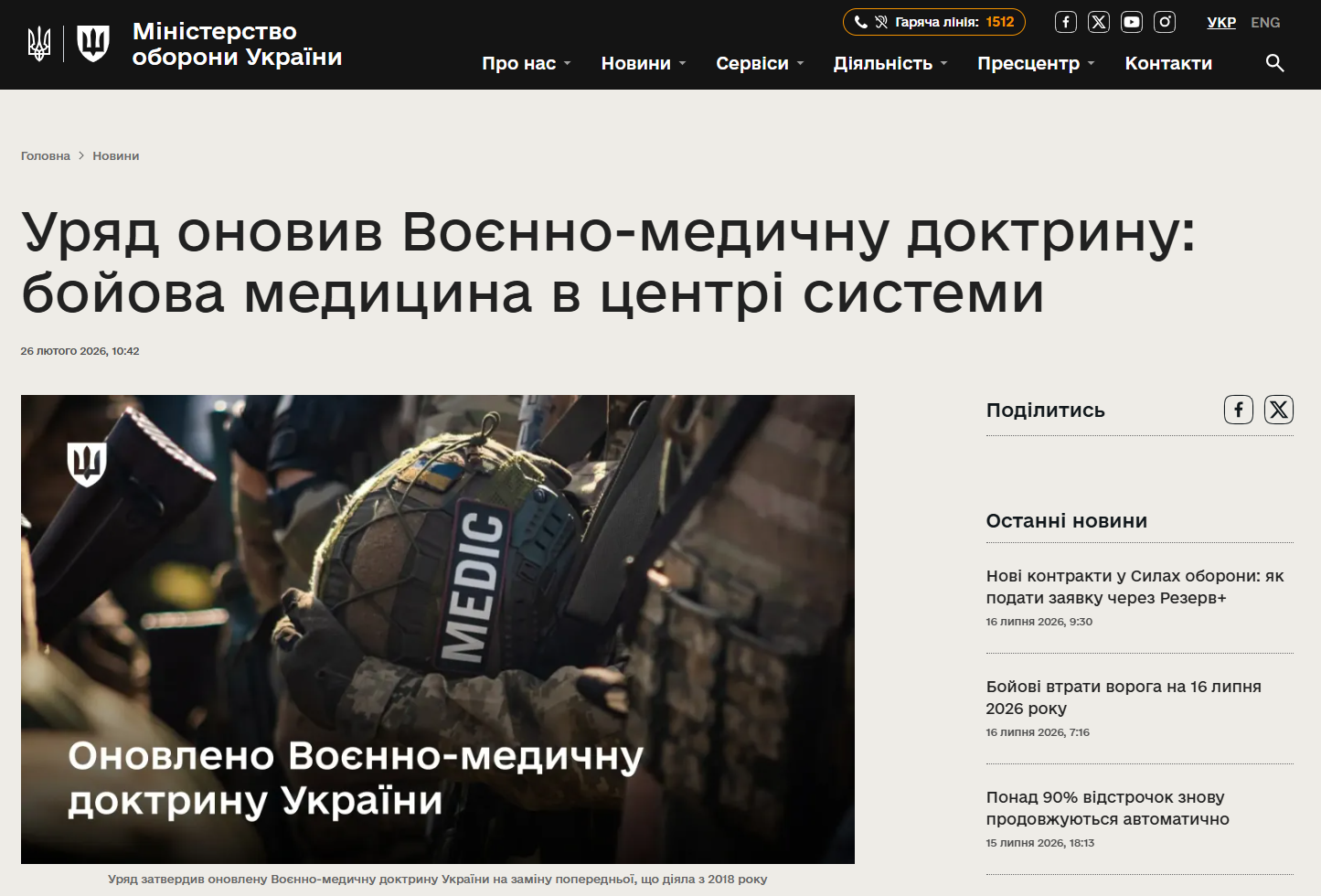Switch language to ENG
This screenshot has width=1321, height=896.
[x=1265, y=22]
